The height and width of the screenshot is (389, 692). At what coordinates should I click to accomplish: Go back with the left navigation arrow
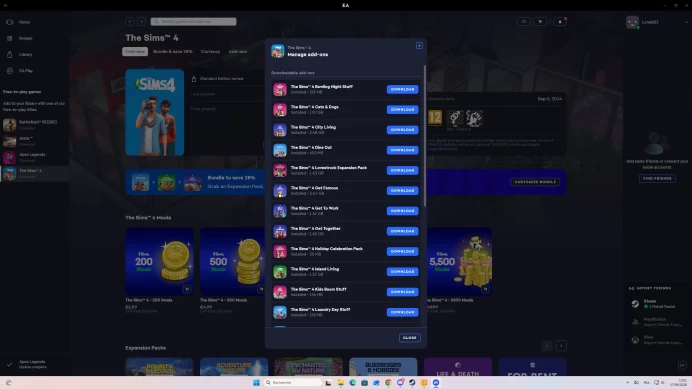point(129,22)
